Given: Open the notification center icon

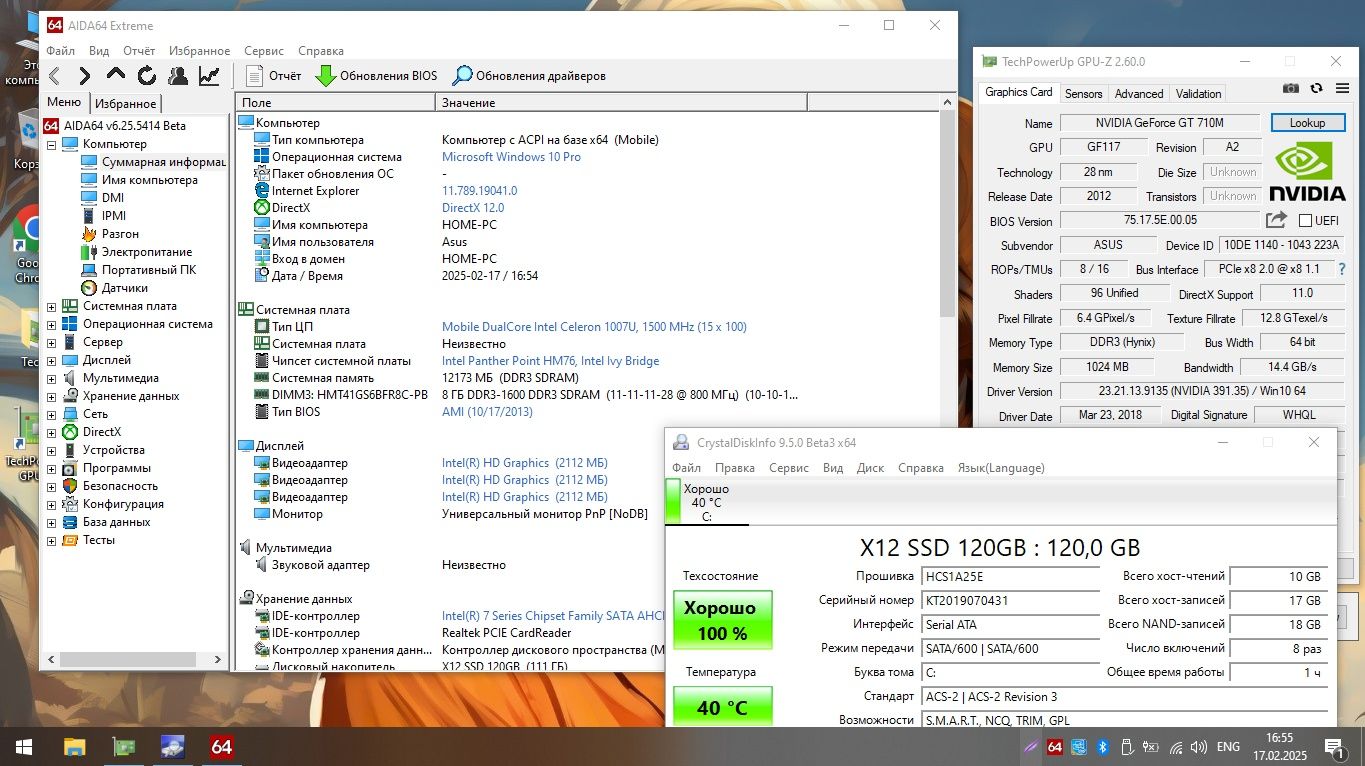Looking at the screenshot, I should point(1334,746).
